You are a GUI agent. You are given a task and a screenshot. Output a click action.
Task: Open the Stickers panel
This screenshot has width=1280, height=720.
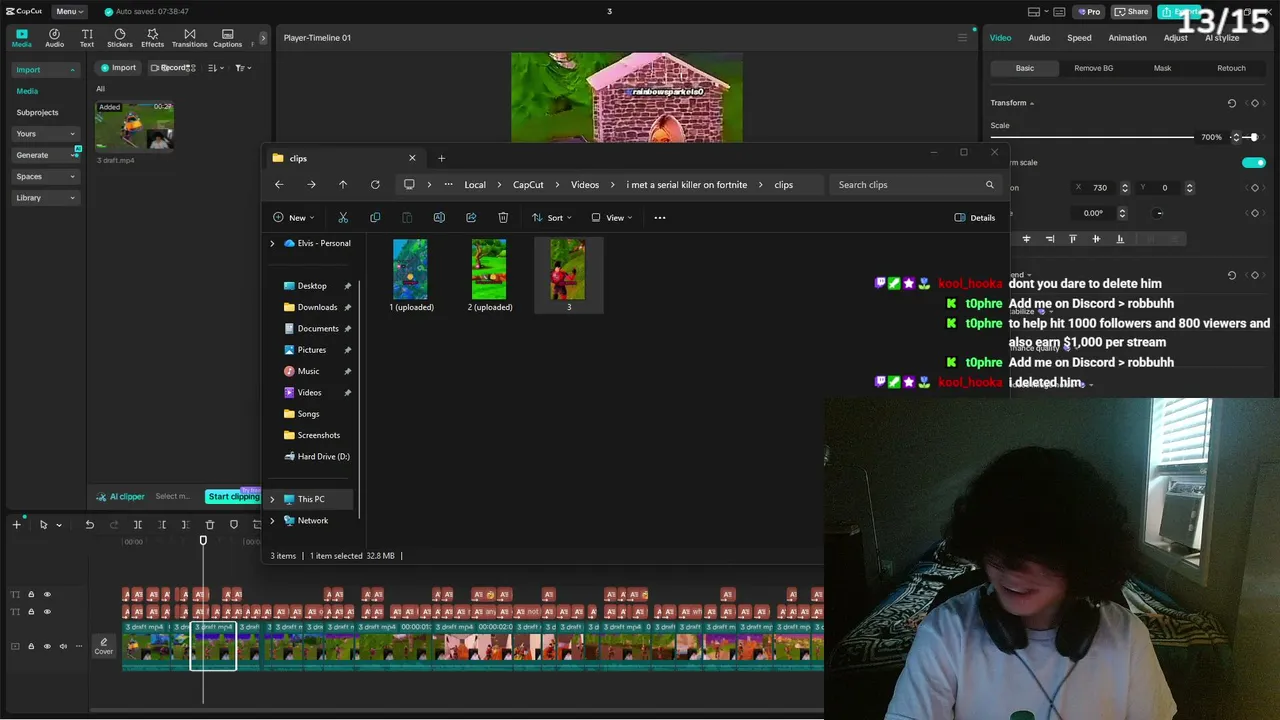(120, 38)
